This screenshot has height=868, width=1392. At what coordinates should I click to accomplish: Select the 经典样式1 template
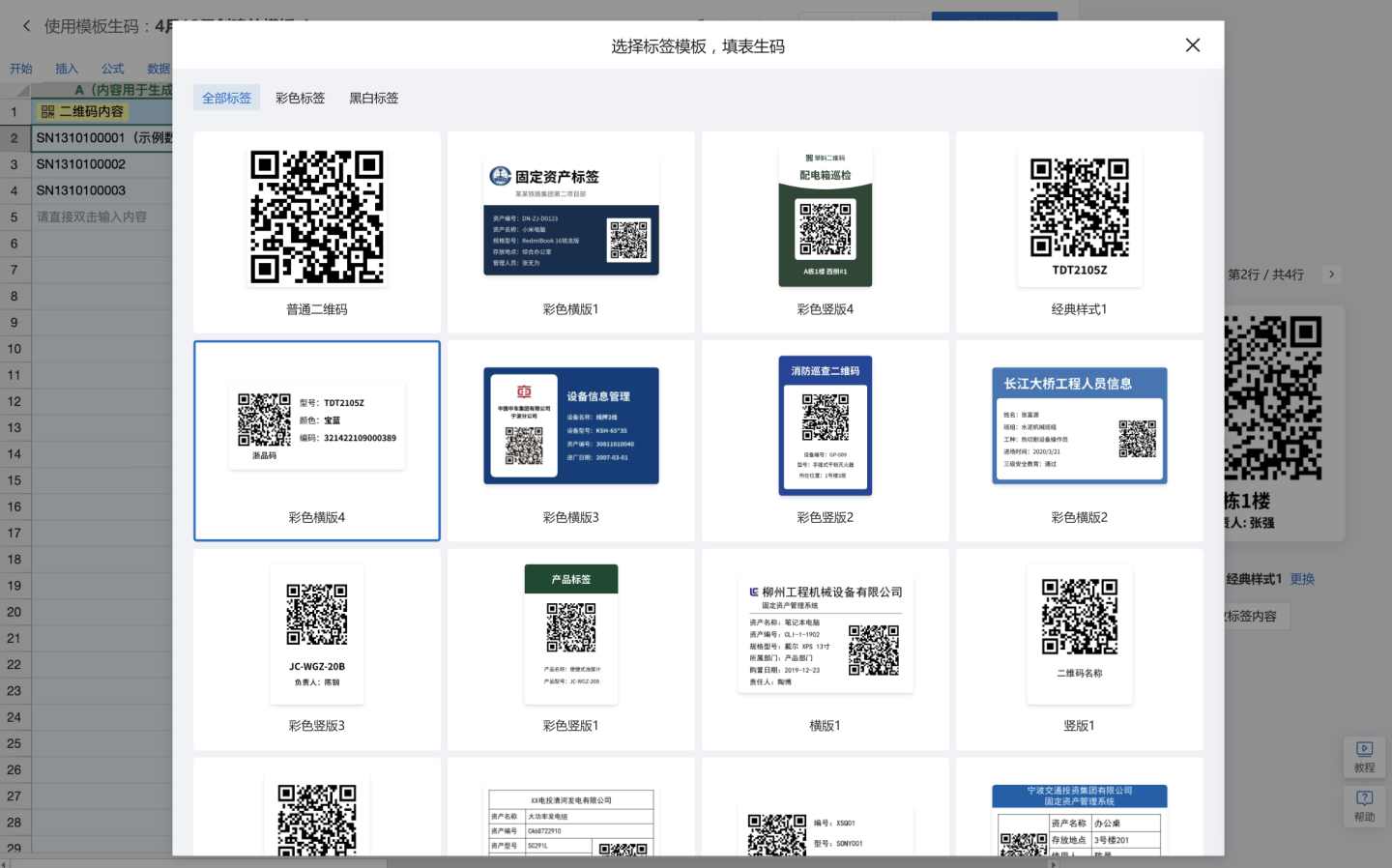tap(1080, 232)
